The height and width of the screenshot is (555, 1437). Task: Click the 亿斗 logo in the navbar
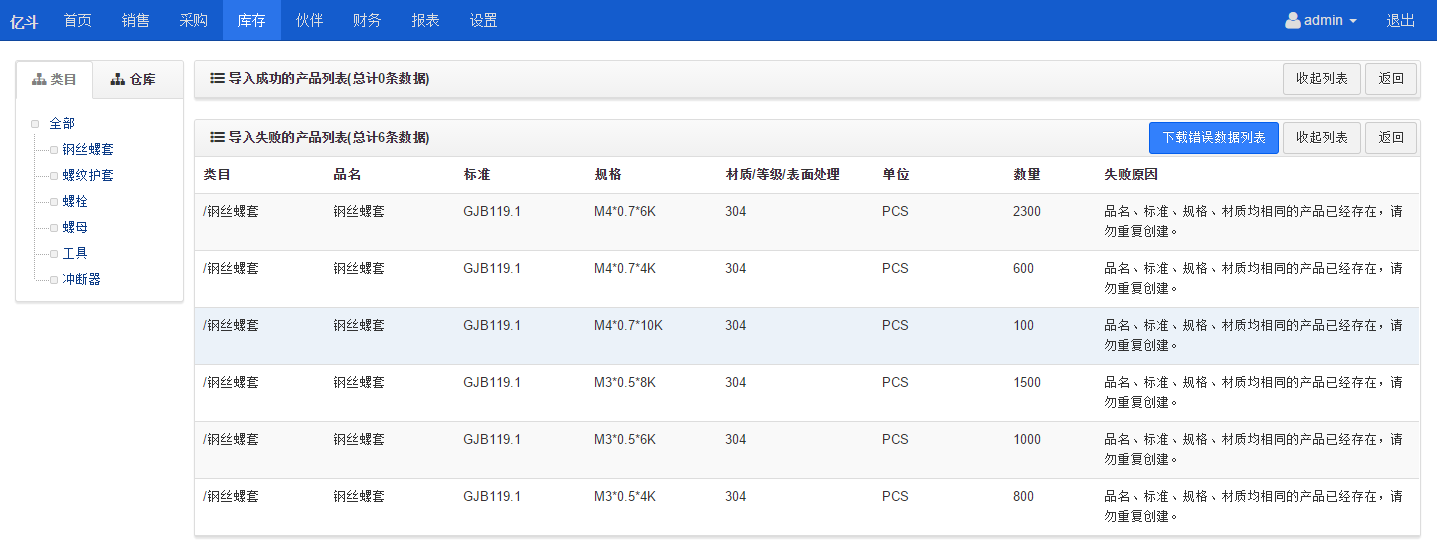click(24, 21)
